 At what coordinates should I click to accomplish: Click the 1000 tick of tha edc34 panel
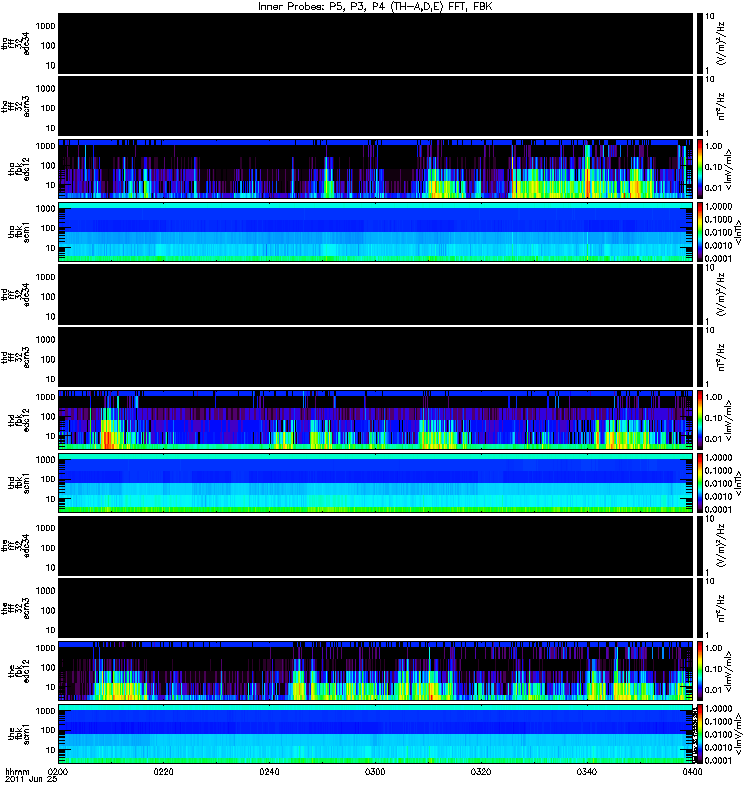pyautogui.click(x=45, y=26)
